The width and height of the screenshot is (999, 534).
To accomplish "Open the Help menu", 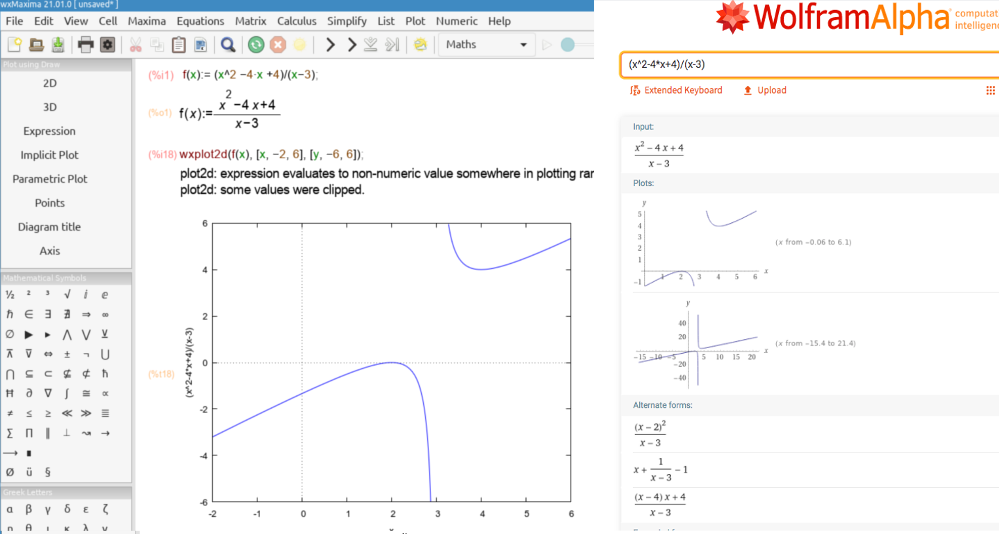I will click(x=500, y=21).
